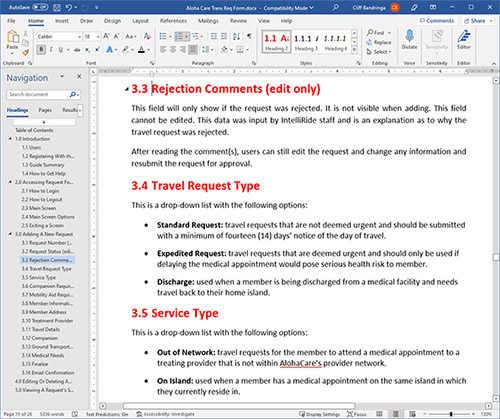Open the Layout ribbon tab
This screenshot has height=419, width=500.
click(140, 21)
